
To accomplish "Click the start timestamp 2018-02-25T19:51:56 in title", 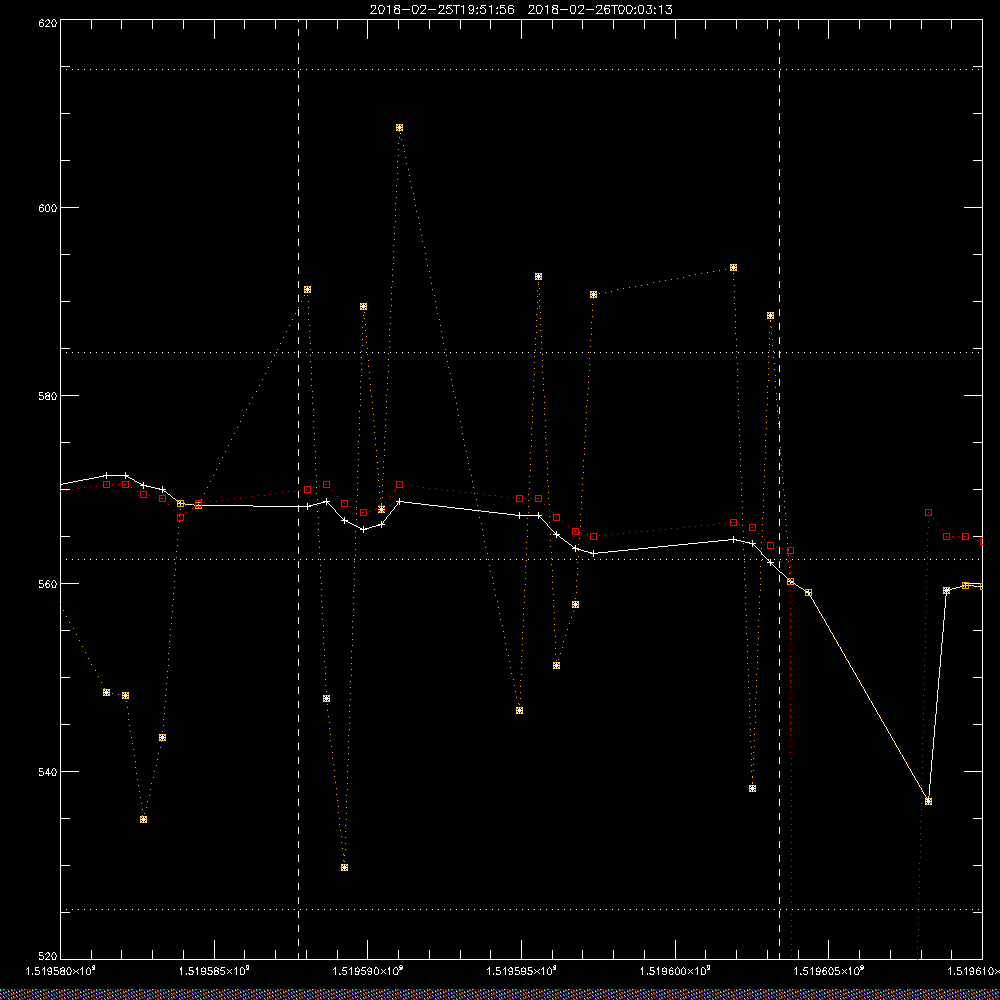I will coord(442,10).
